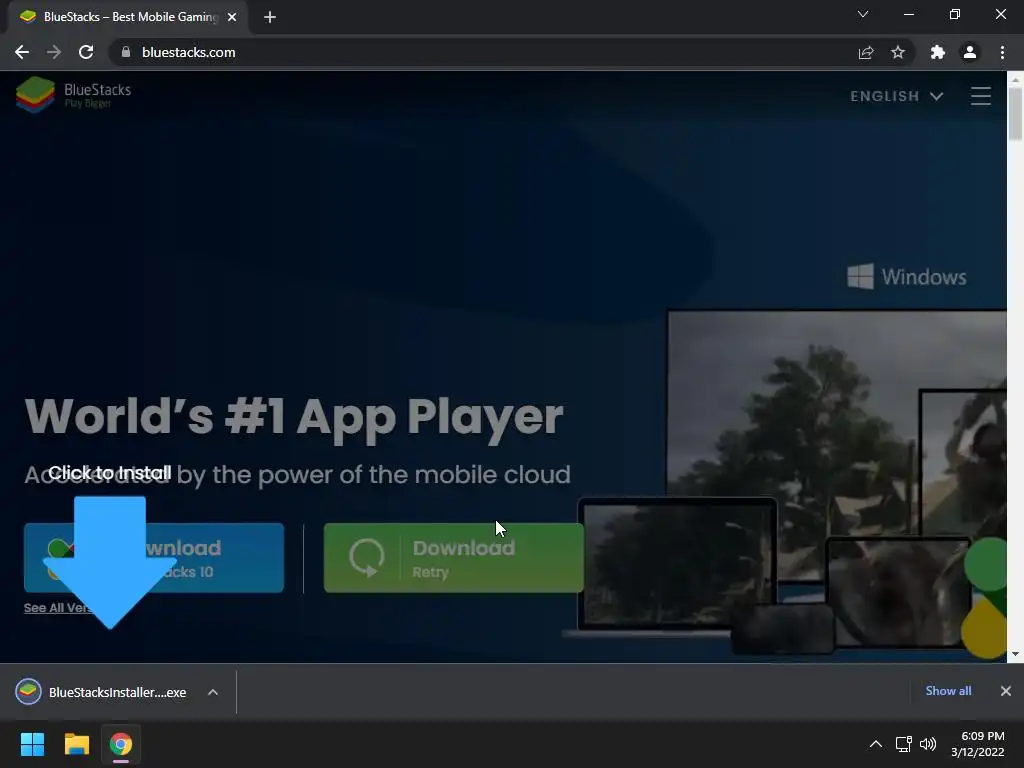Open the Chrome extensions puzzle icon

[937, 52]
